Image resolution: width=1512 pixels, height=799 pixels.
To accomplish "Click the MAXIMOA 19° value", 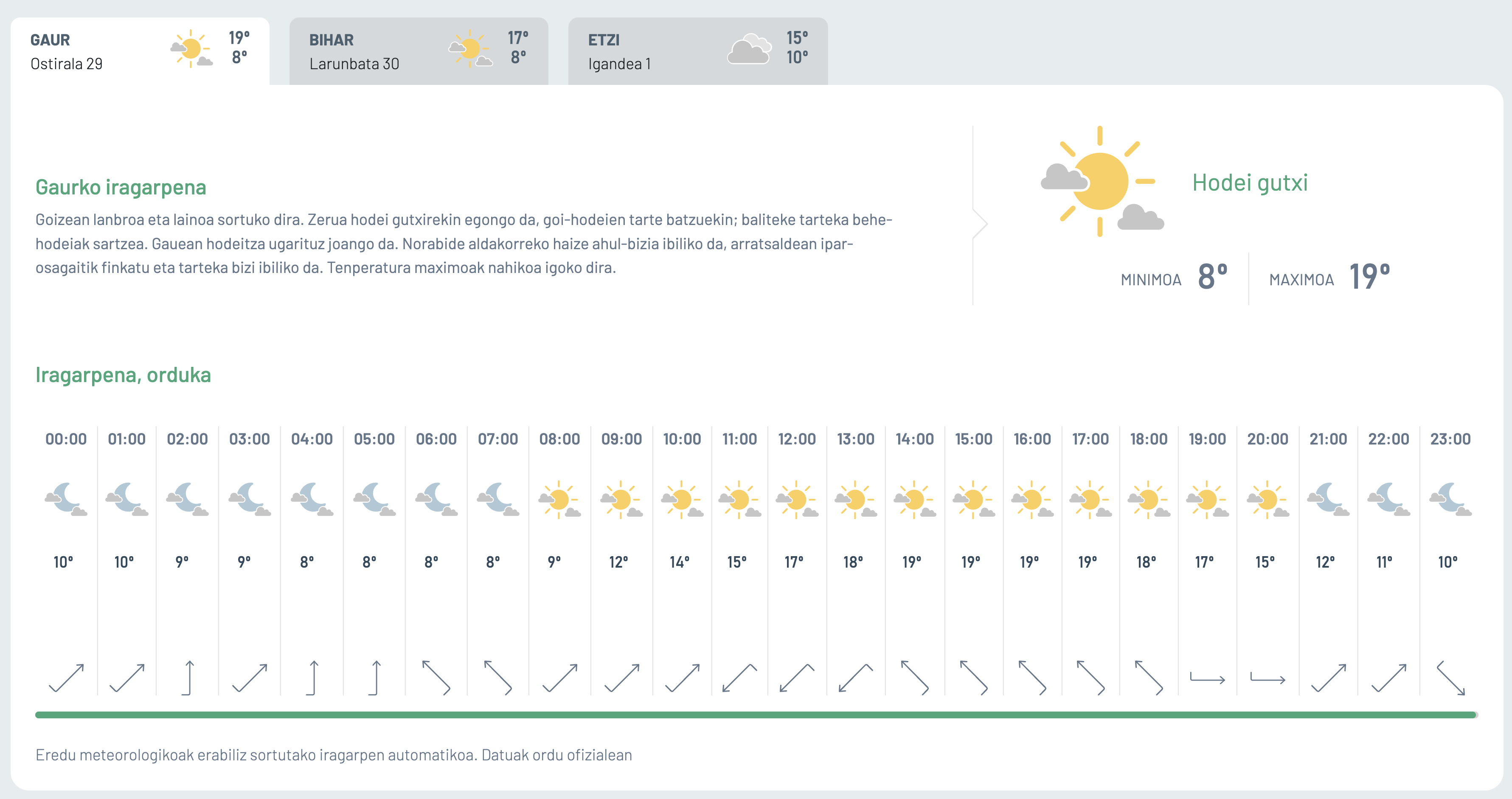I will coord(1369,277).
